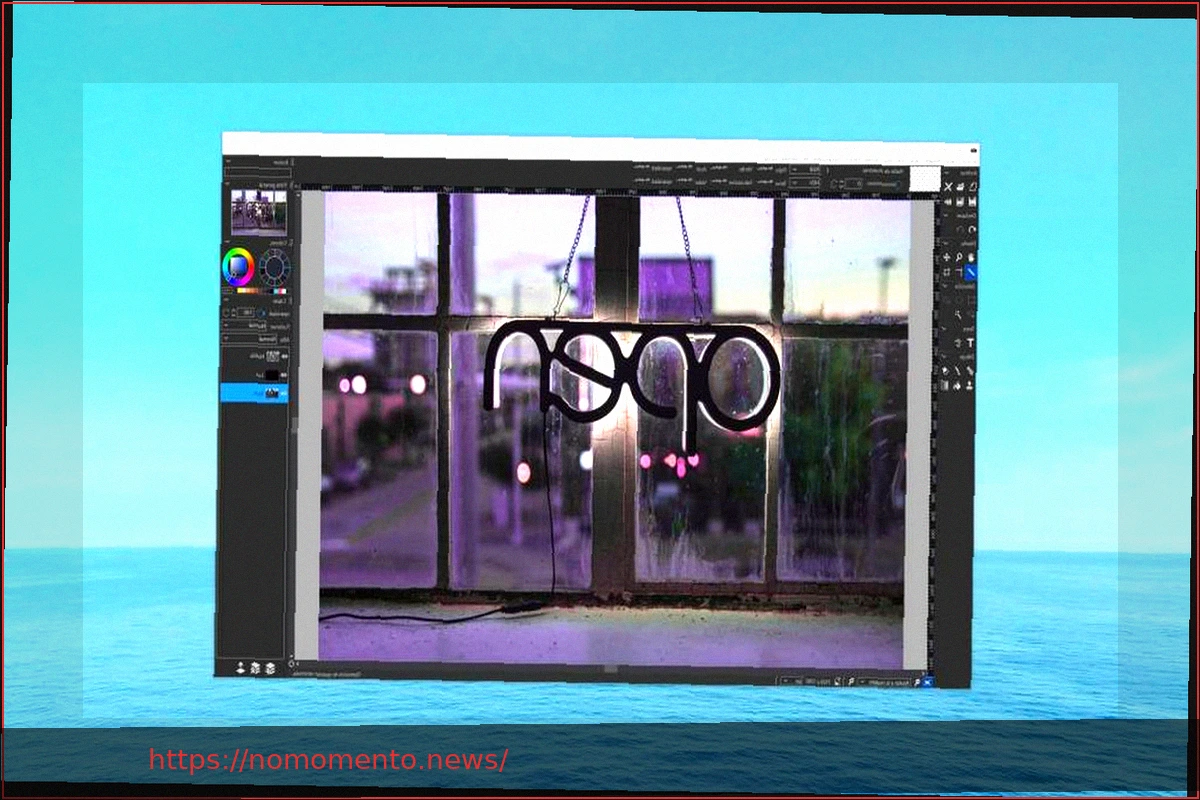Select the Text tool from the tool panel
The height and width of the screenshot is (800, 1200).
[970, 341]
